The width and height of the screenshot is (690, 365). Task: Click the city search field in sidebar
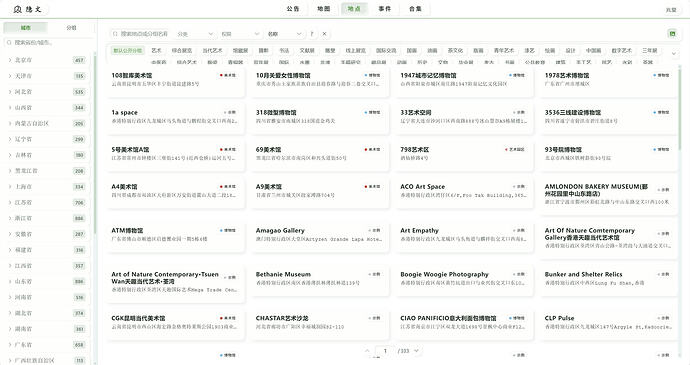(48, 43)
